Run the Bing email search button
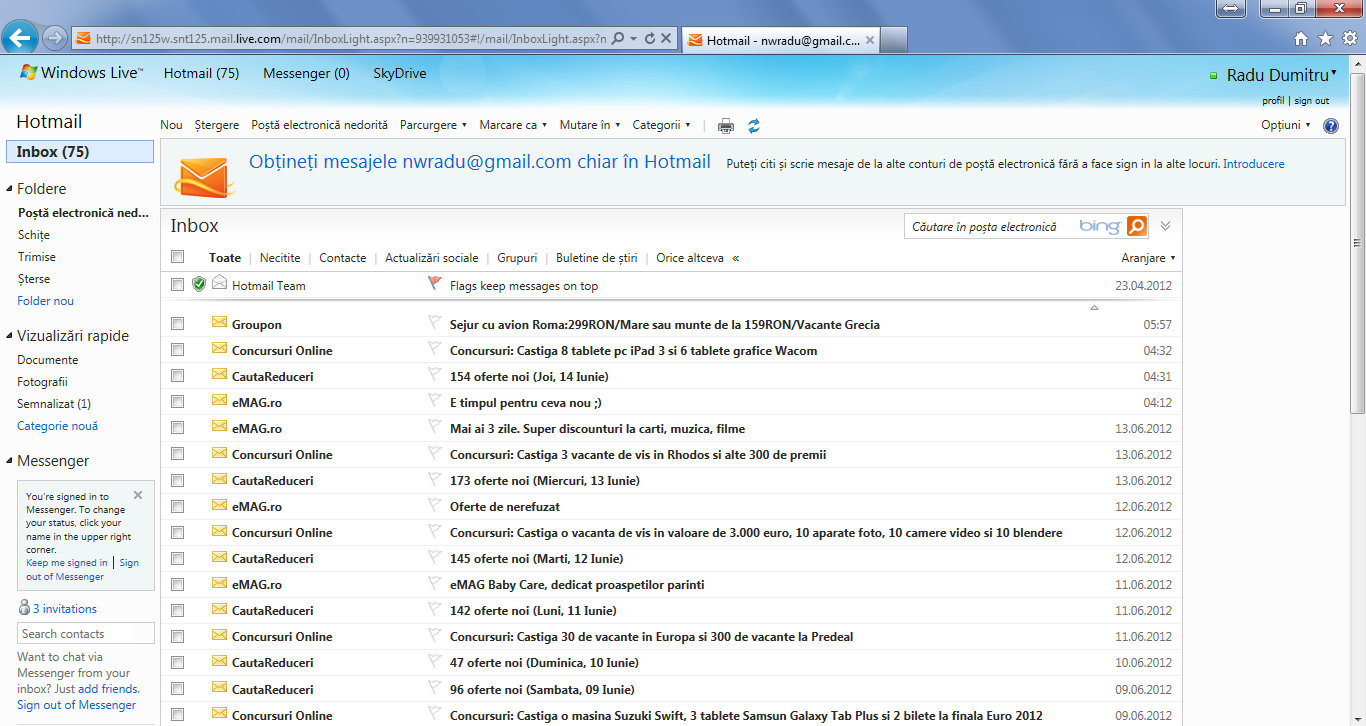Image resolution: width=1366 pixels, height=726 pixels. [x=1137, y=227]
